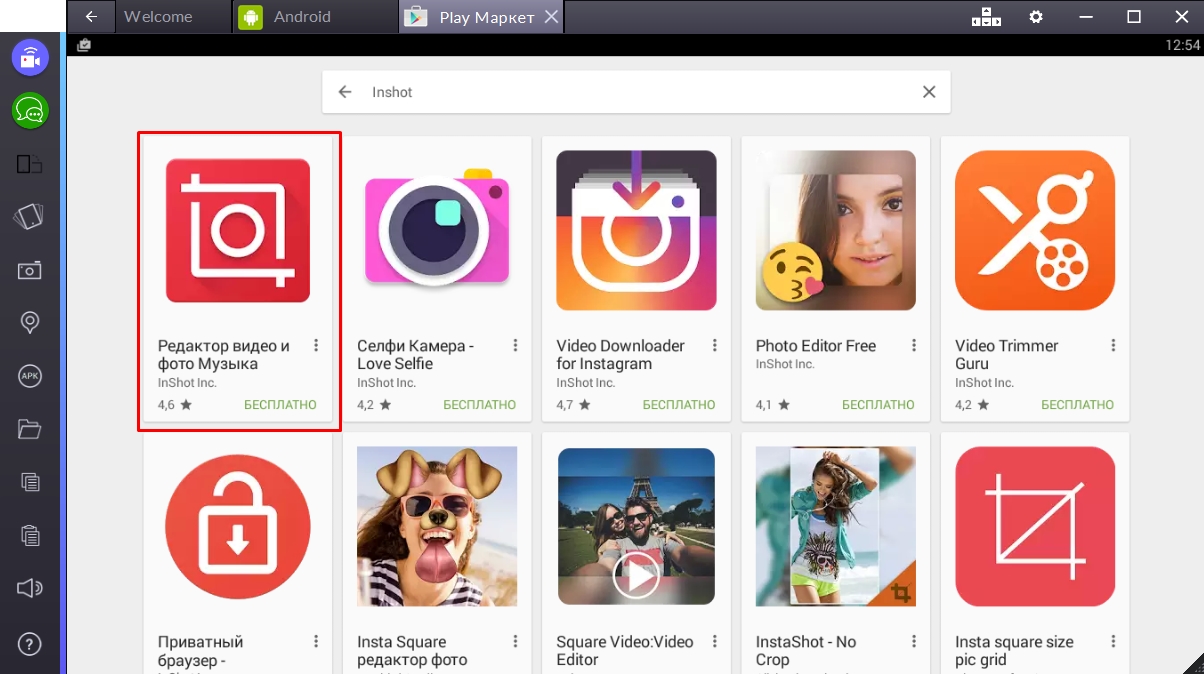Viewport: 1204px width, 674px height.
Task: Click the paste clipboard icon in the sidebar
Action: pos(30,535)
